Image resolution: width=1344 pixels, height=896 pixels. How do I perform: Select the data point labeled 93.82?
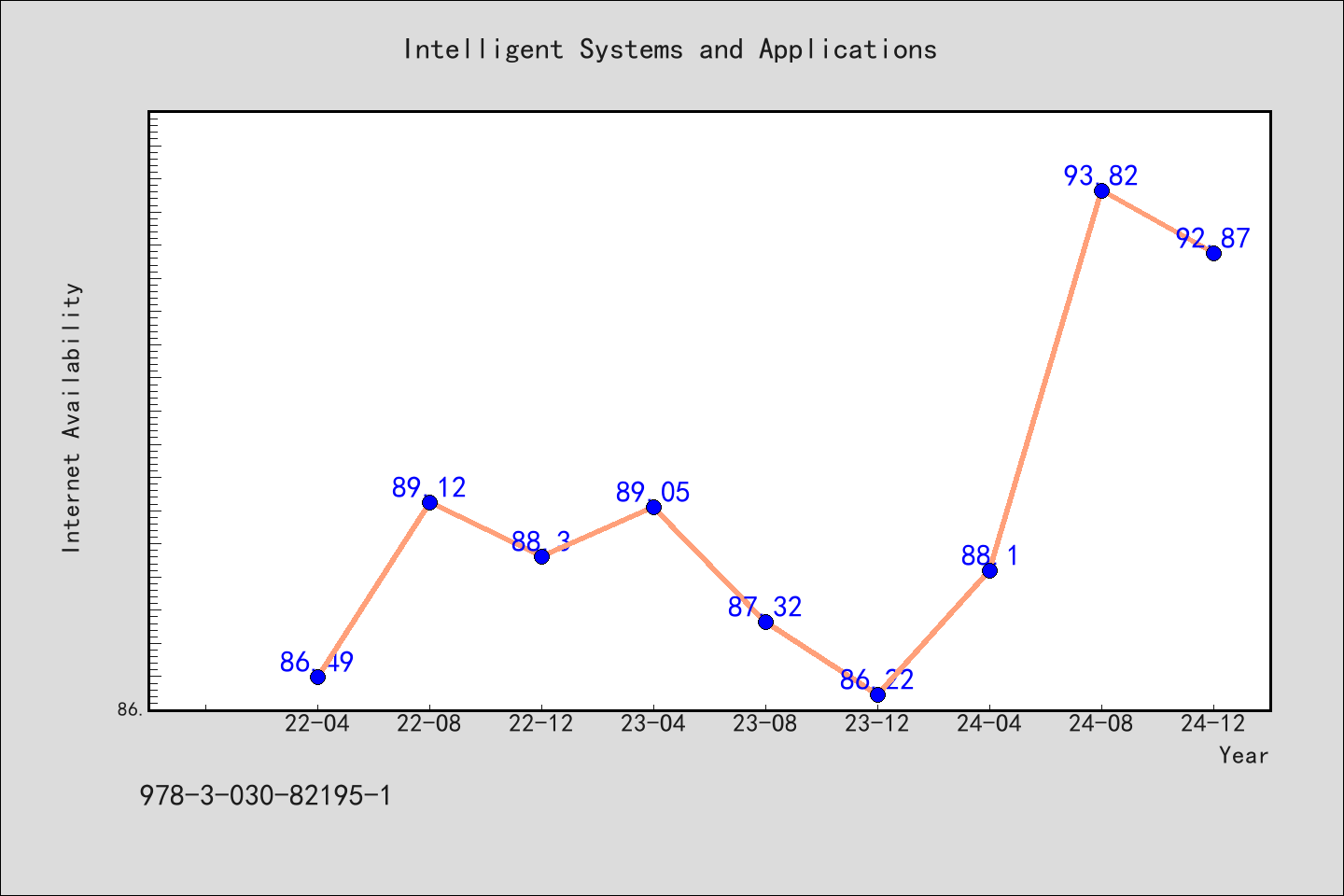(x=1101, y=190)
